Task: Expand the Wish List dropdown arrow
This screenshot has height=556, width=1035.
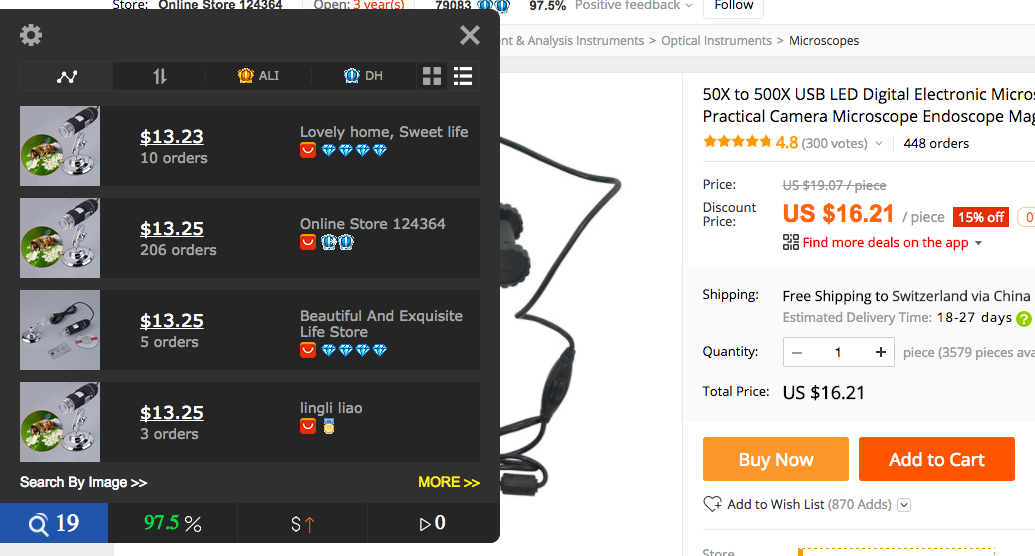Action: [x=904, y=505]
